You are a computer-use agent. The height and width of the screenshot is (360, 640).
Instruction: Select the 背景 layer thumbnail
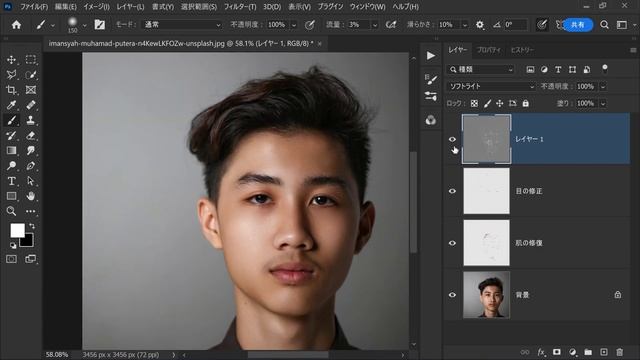(x=487, y=295)
